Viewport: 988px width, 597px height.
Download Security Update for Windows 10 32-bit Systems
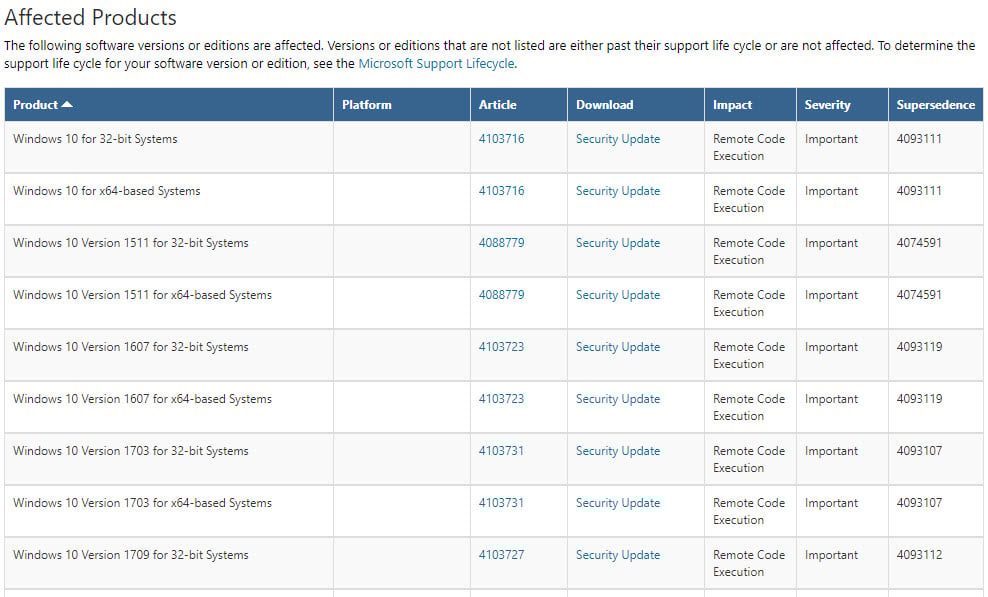pos(618,139)
